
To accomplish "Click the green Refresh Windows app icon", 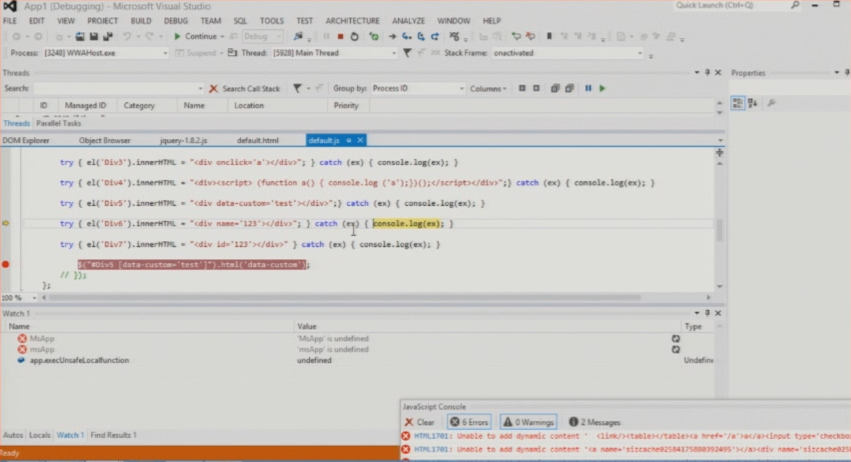I will coord(373,36).
